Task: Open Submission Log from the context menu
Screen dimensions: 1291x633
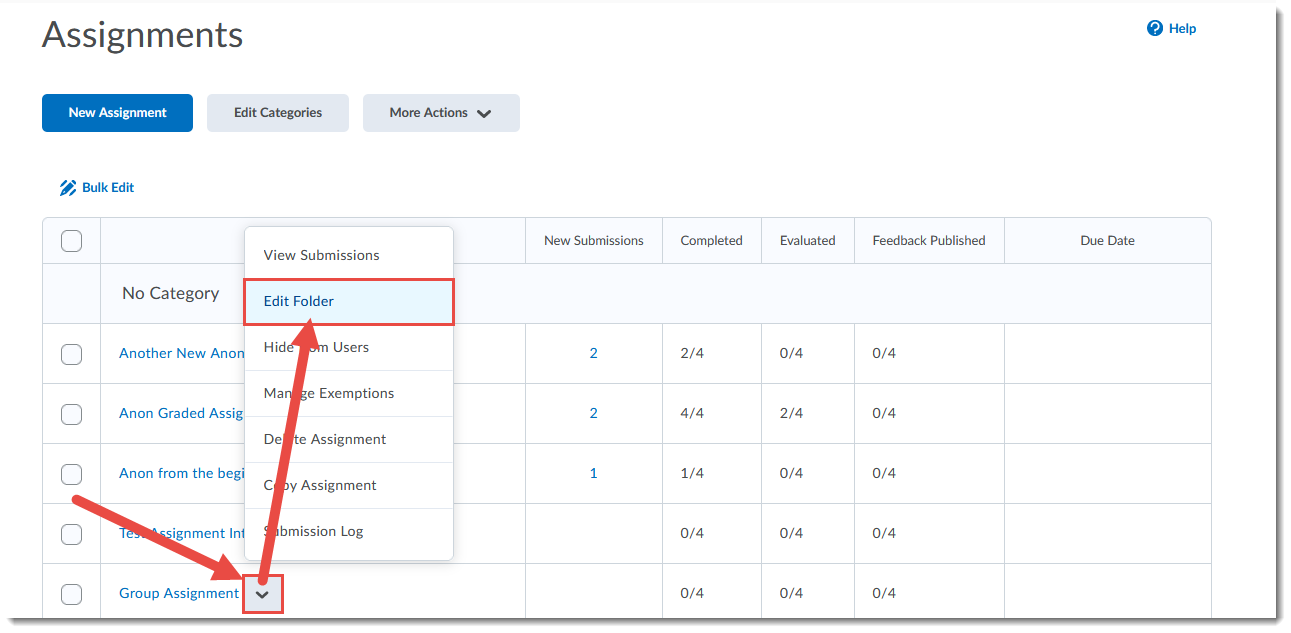Action: [x=313, y=530]
